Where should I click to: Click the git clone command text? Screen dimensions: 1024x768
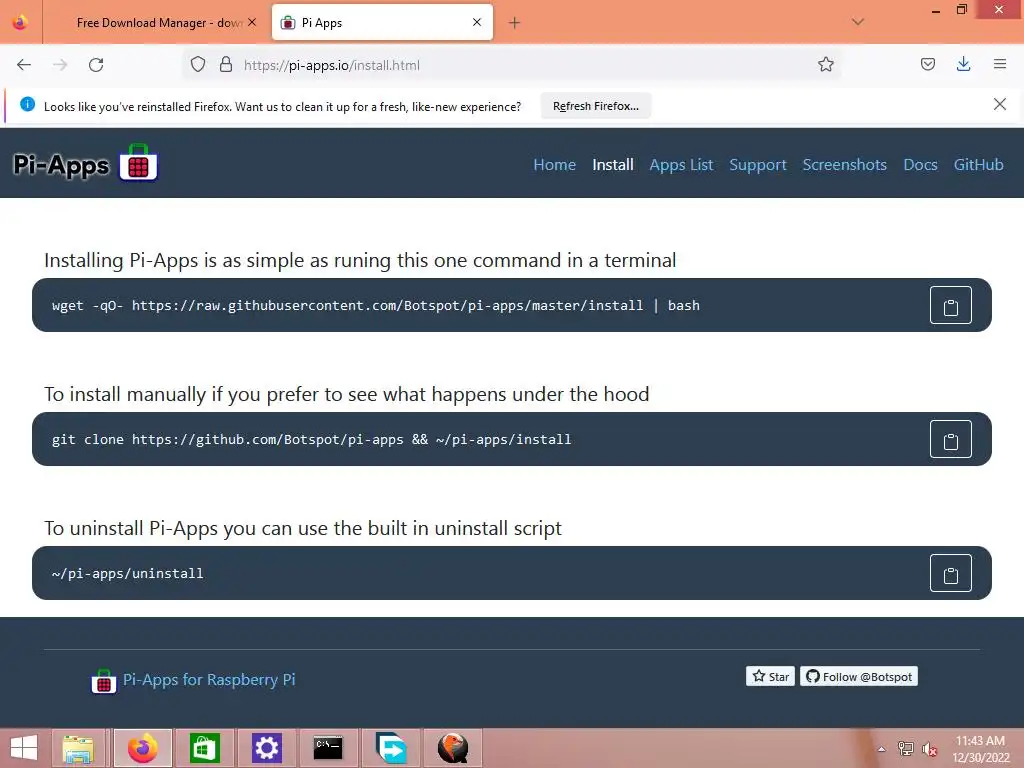(312, 440)
